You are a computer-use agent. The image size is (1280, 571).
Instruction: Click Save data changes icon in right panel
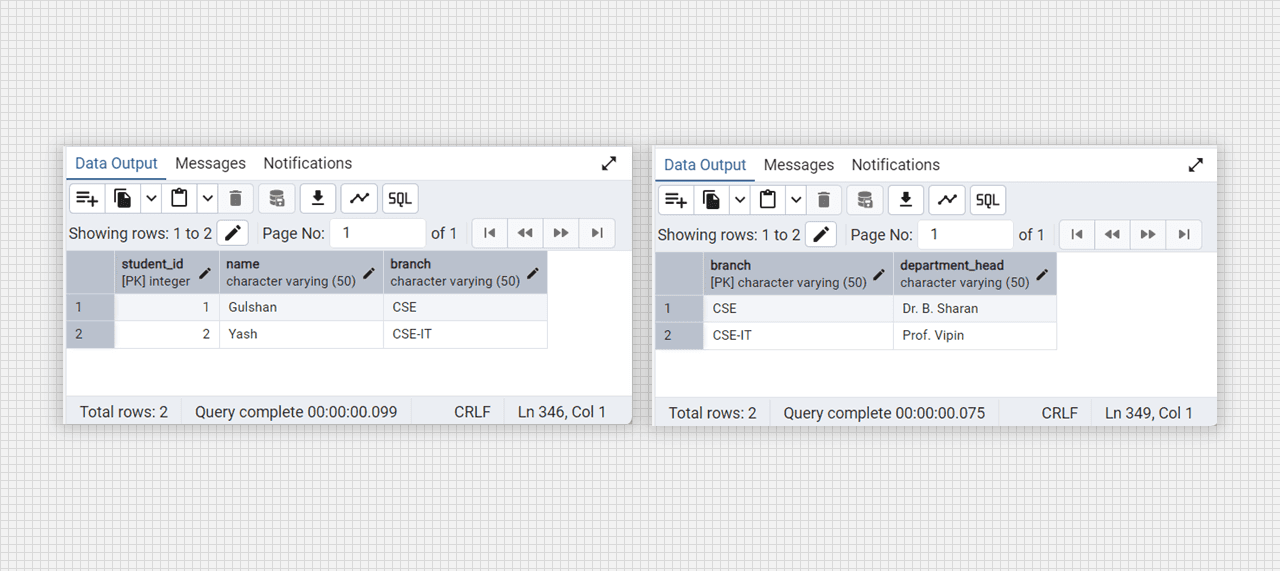865,200
